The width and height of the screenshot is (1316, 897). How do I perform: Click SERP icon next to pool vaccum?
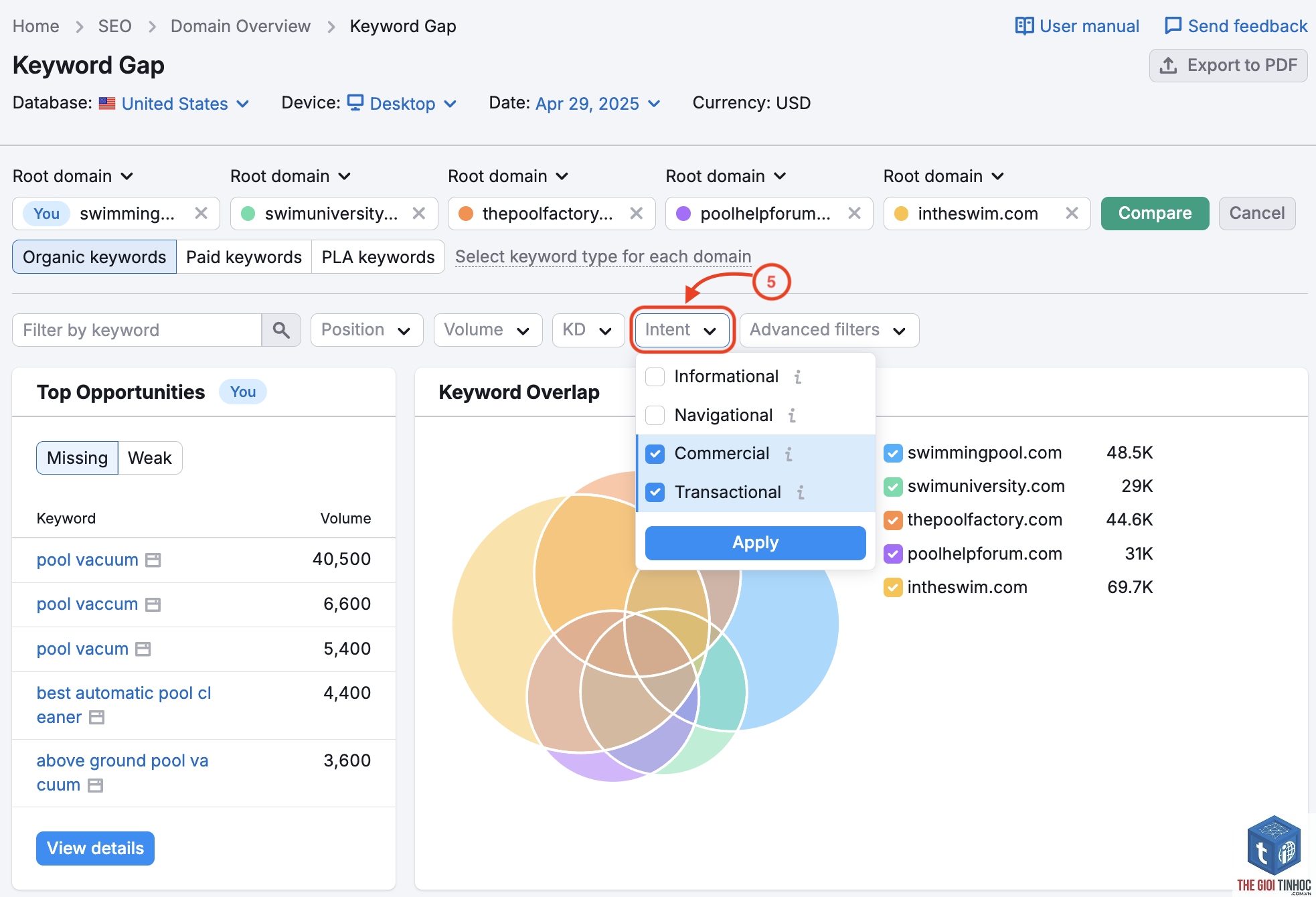pos(153,604)
